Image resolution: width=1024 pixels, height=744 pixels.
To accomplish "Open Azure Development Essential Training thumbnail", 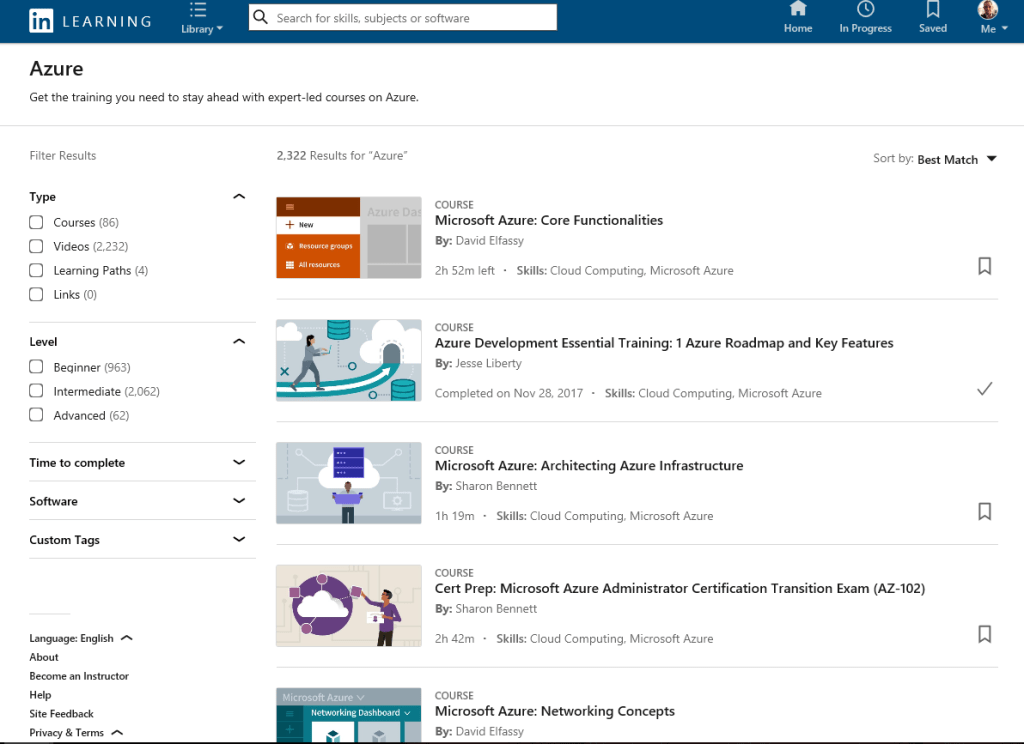I will pyautogui.click(x=349, y=361).
